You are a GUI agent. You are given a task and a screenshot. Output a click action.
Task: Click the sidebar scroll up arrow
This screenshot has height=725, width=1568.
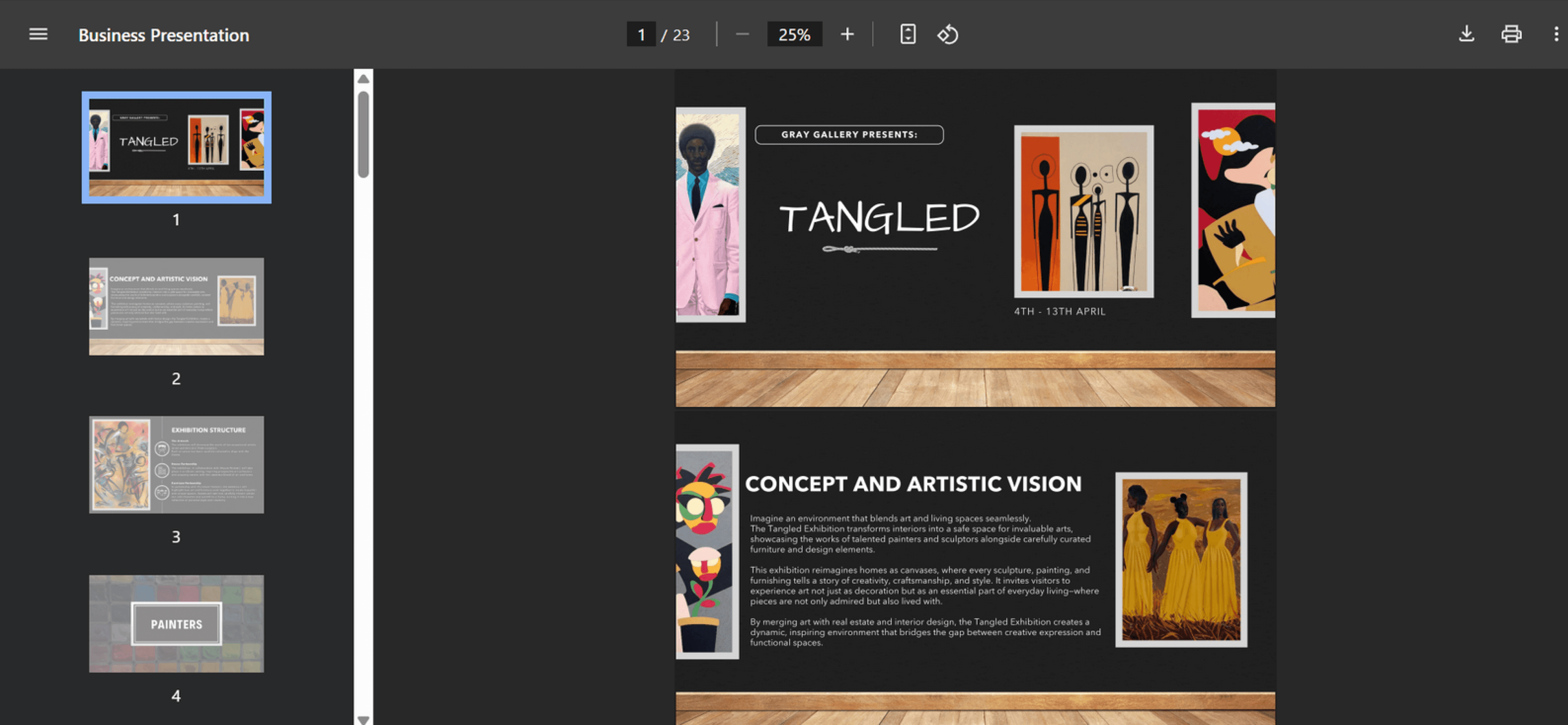(x=363, y=79)
